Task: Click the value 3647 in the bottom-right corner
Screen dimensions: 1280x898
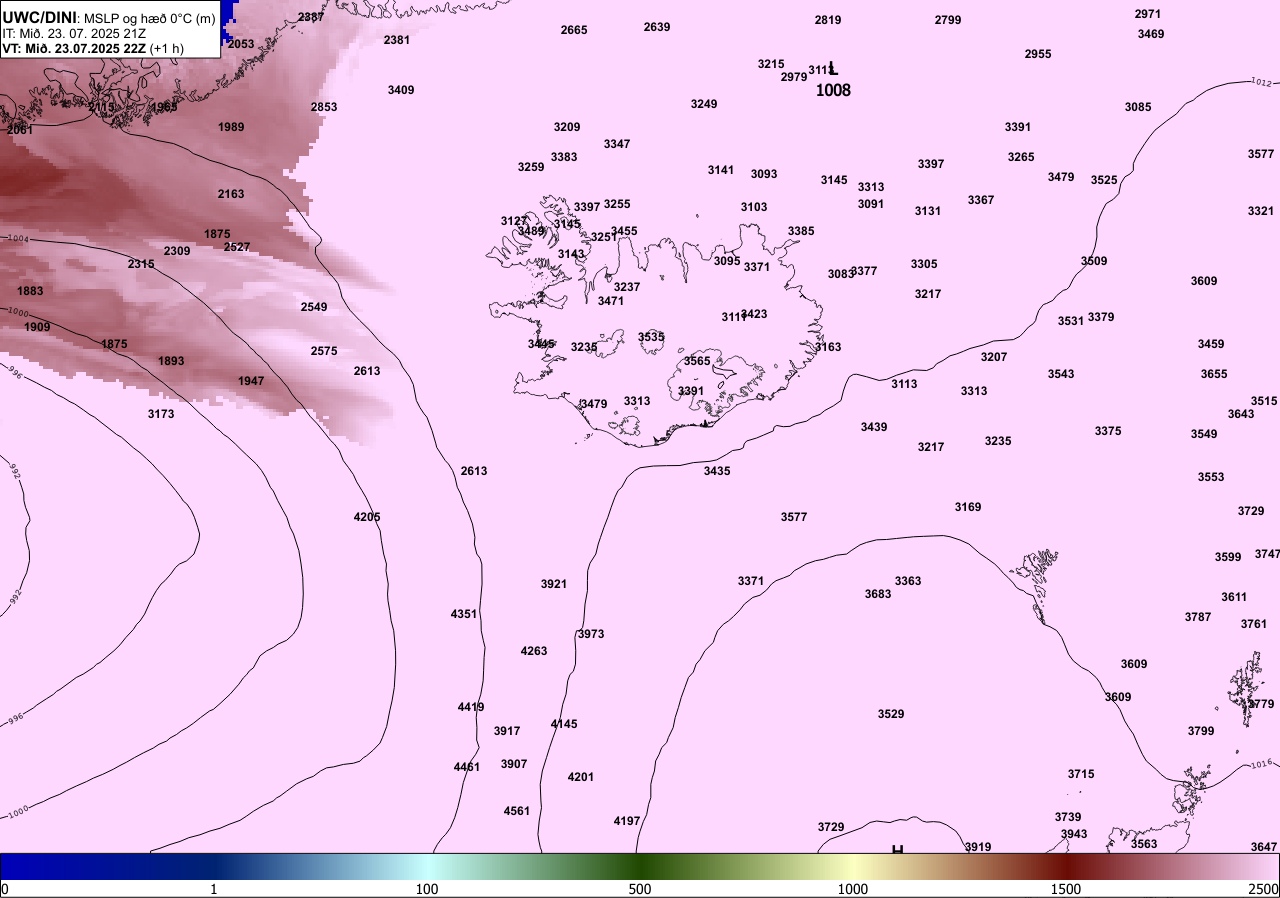Action: [1264, 847]
